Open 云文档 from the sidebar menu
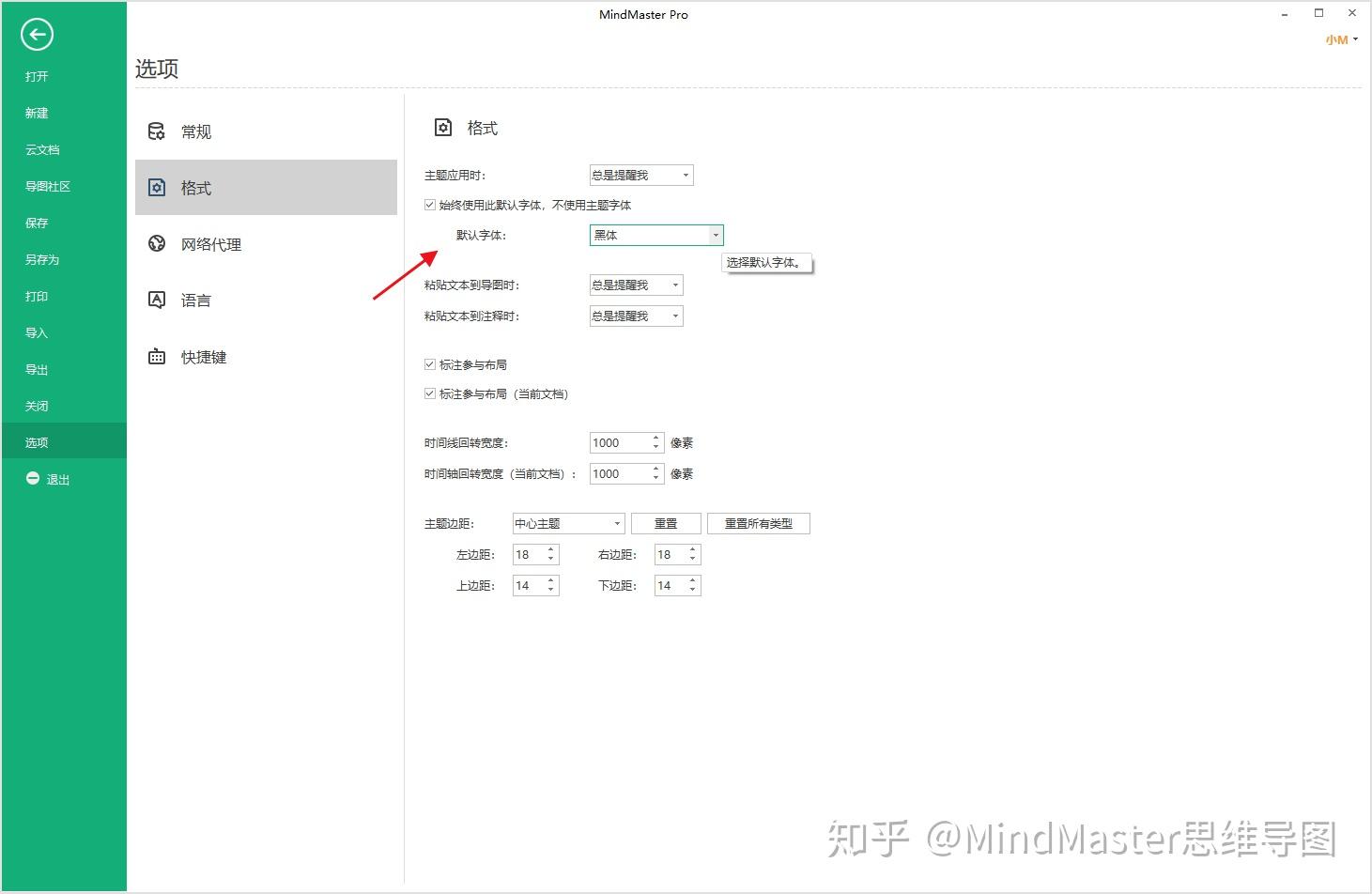The width and height of the screenshot is (1372, 894). (x=42, y=149)
